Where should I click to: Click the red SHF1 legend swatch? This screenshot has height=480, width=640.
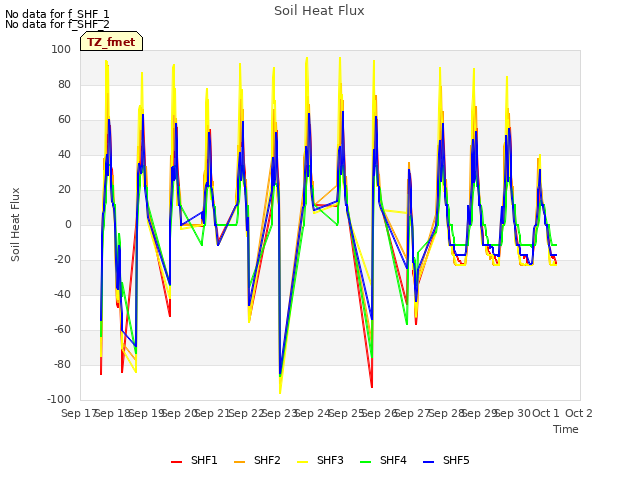(x=176, y=462)
